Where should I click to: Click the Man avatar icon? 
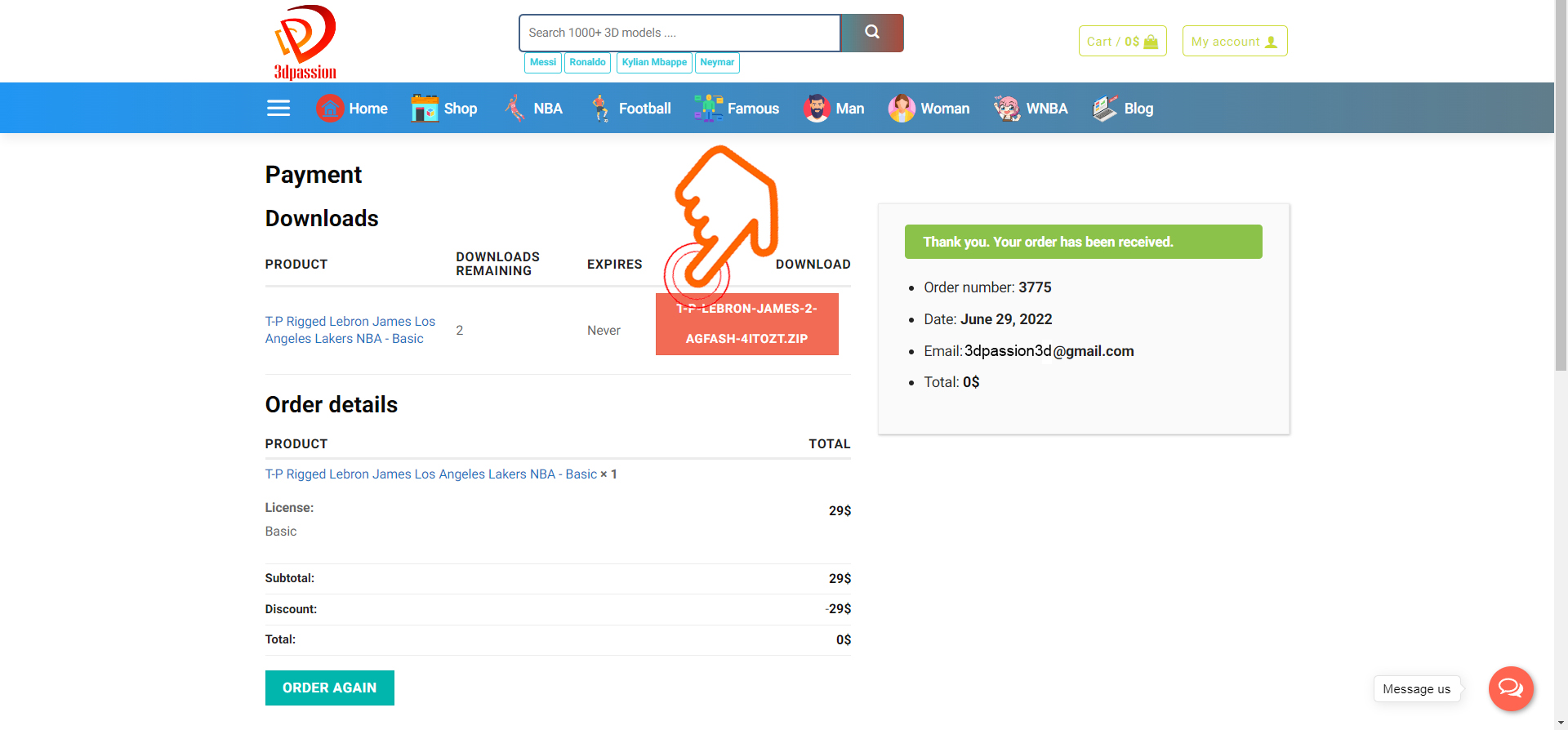pyautogui.click(x=816, y=109)
